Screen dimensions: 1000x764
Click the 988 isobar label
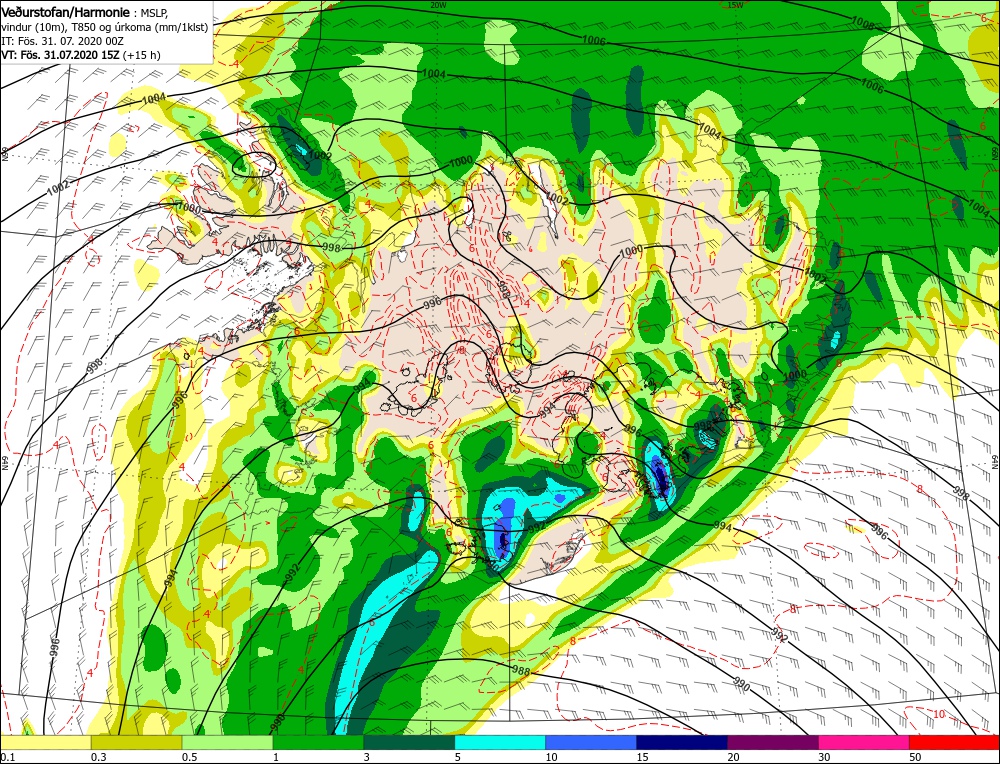[521, 670]
